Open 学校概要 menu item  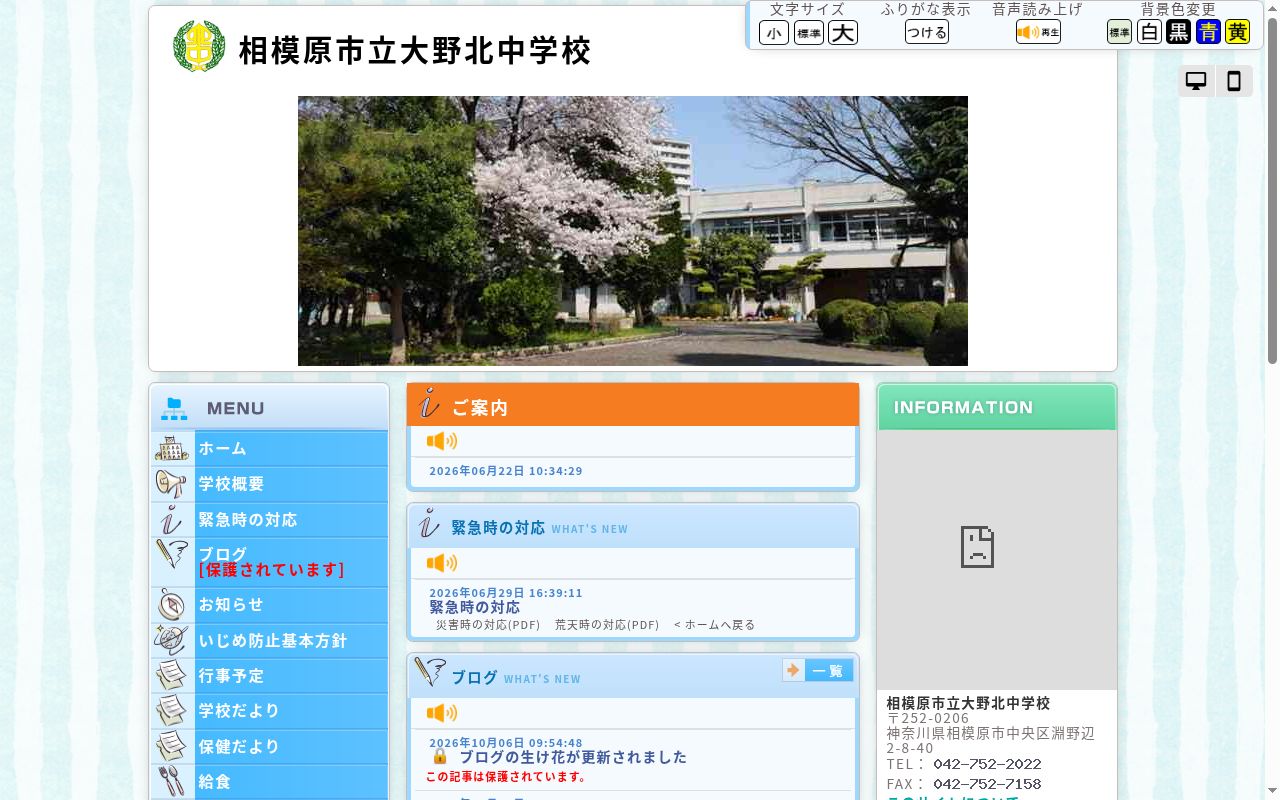[x=269, y=484]
